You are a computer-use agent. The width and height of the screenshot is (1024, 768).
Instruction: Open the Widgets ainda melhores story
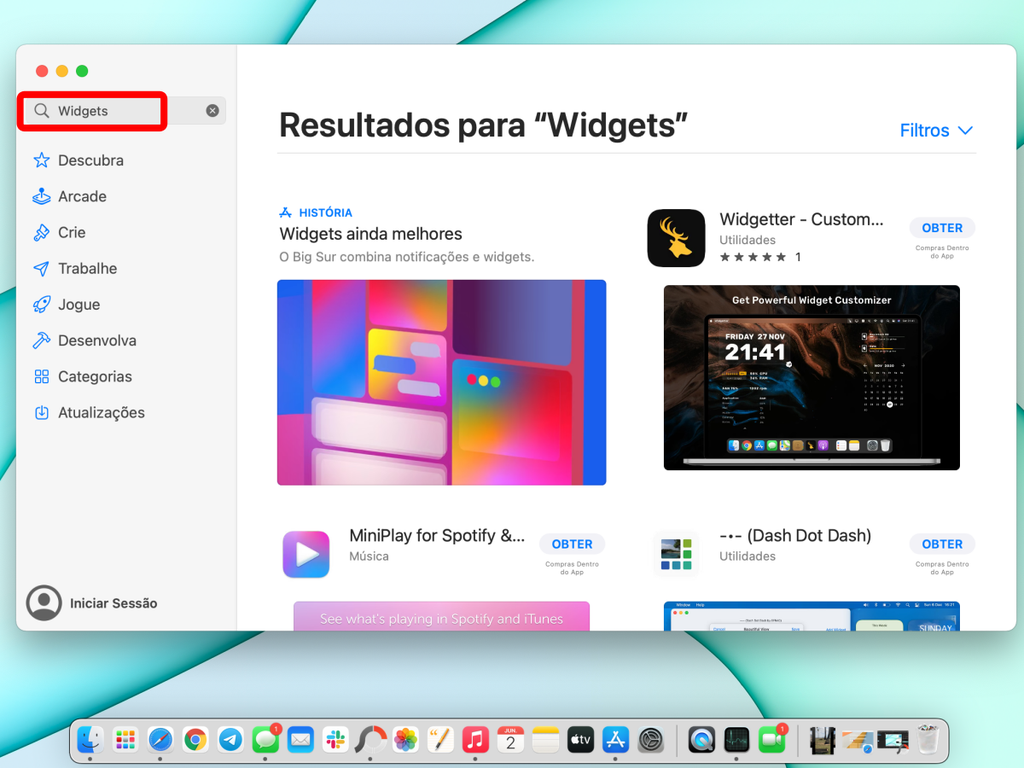tap(370, 234)
